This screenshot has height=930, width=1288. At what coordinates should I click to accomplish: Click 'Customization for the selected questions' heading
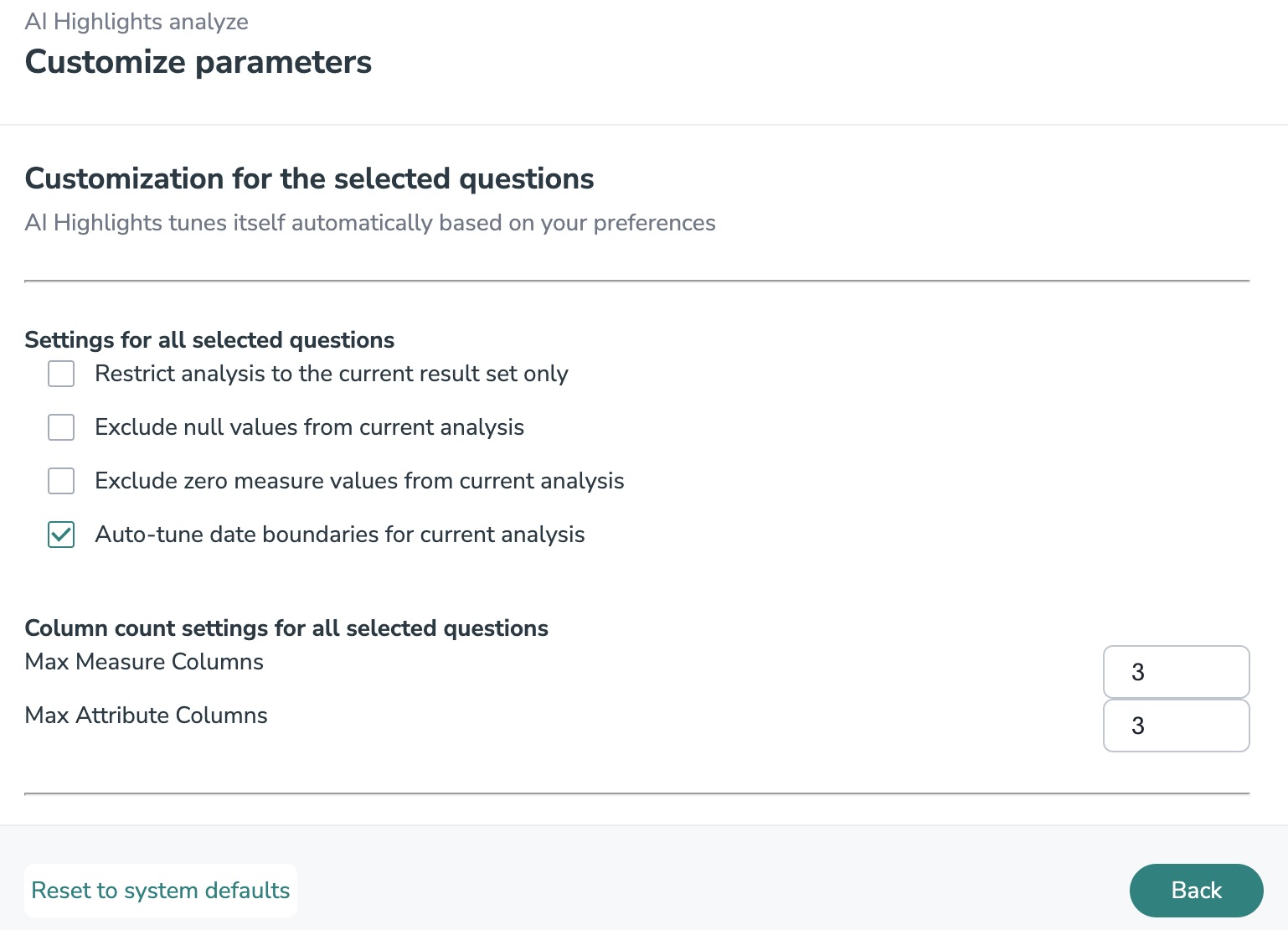click(x=309, y=178)
